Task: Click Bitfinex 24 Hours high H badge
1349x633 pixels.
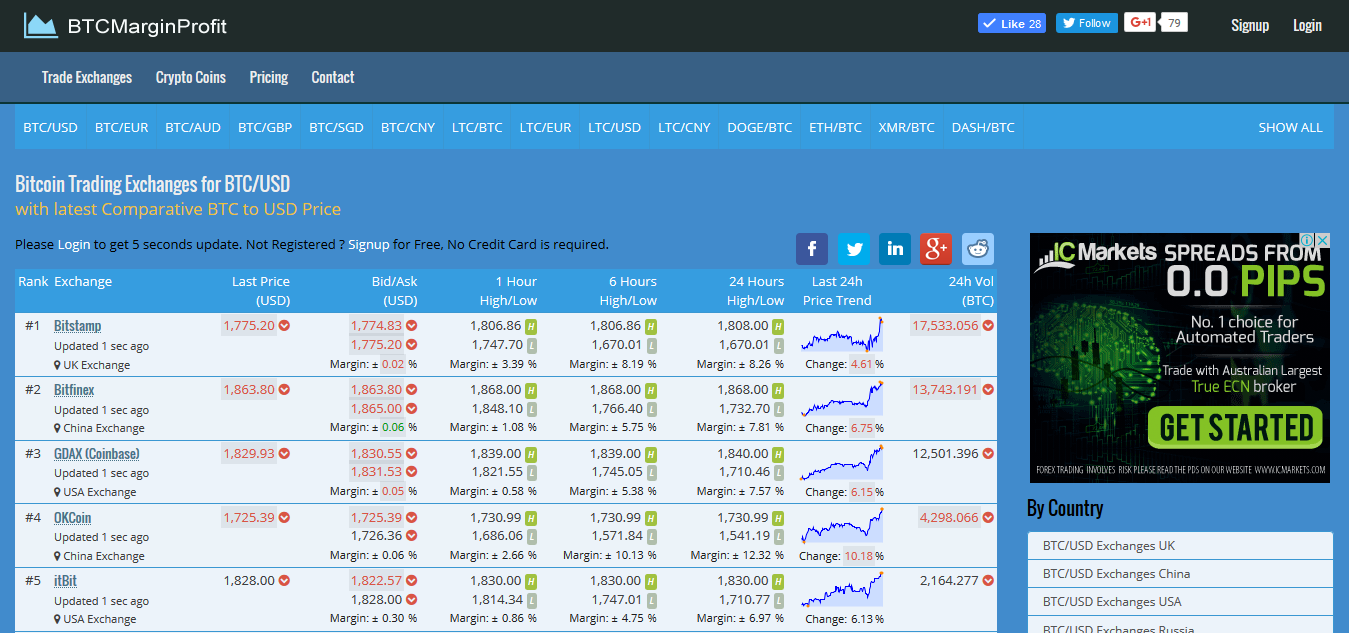Action: [778, 390]
